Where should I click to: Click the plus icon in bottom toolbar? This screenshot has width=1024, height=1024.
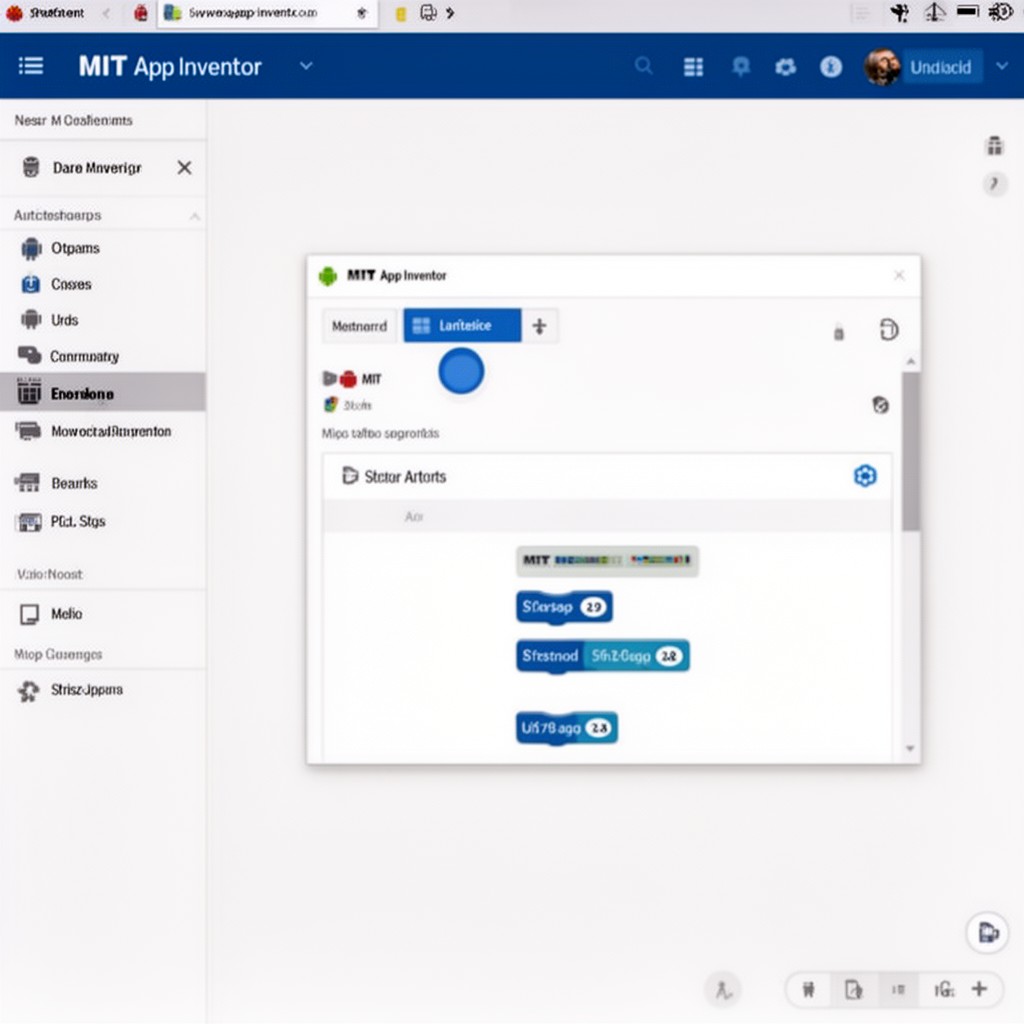coord(979,989)
